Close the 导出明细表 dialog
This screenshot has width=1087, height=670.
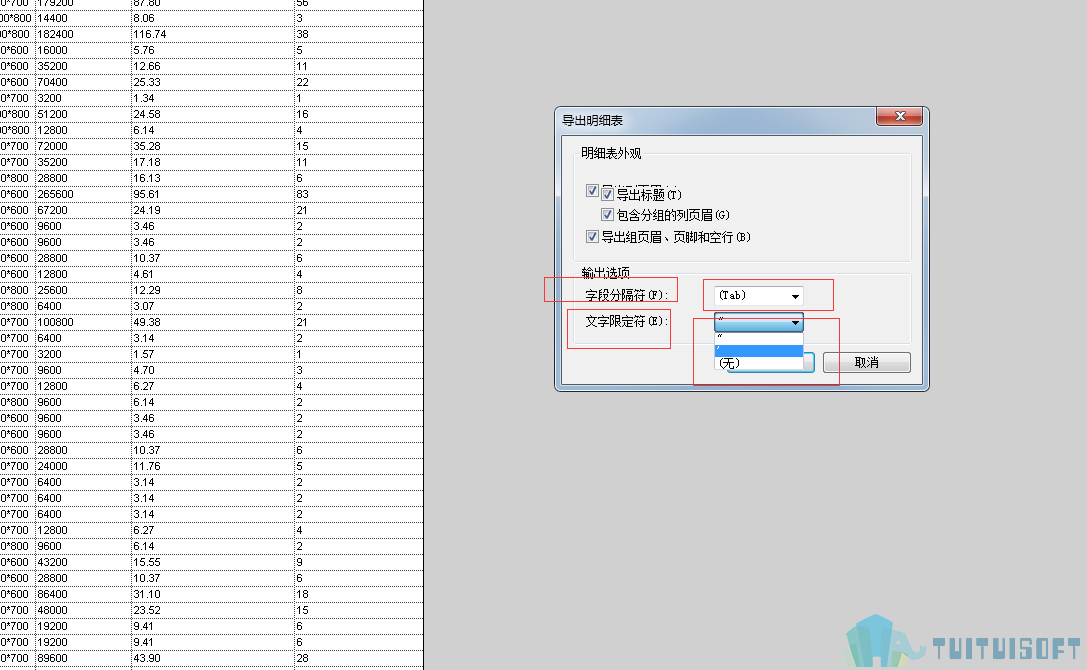899,116
